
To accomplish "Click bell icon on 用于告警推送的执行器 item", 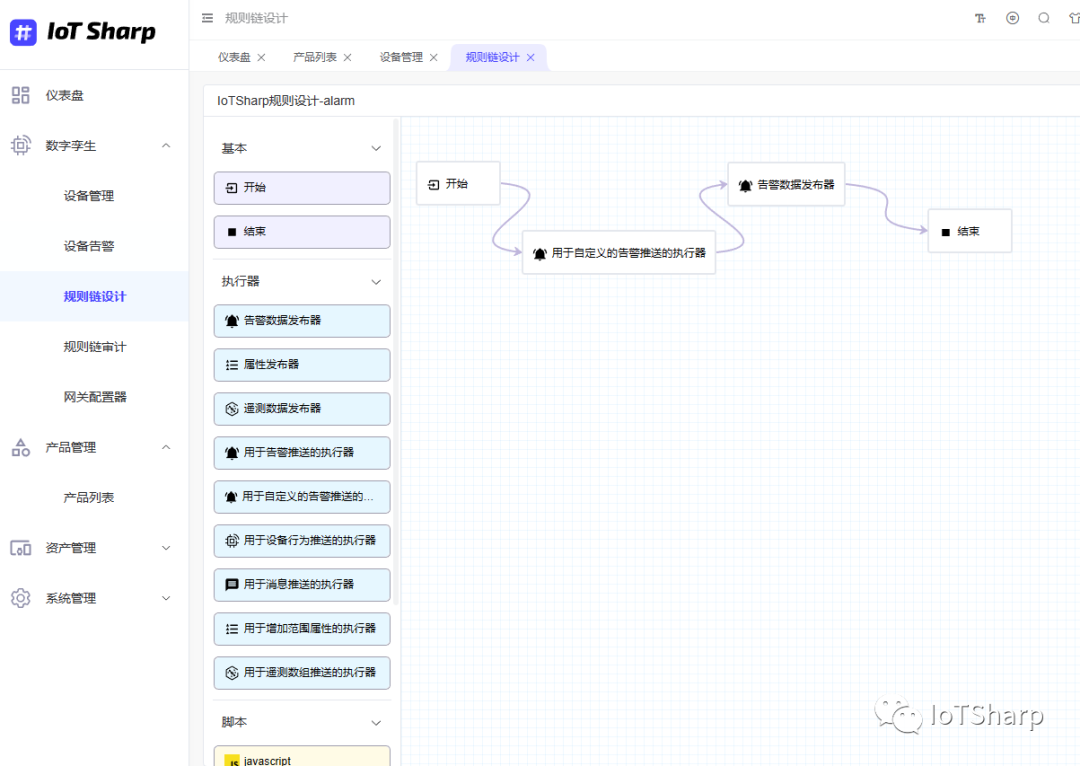I will tap(232, 453).
